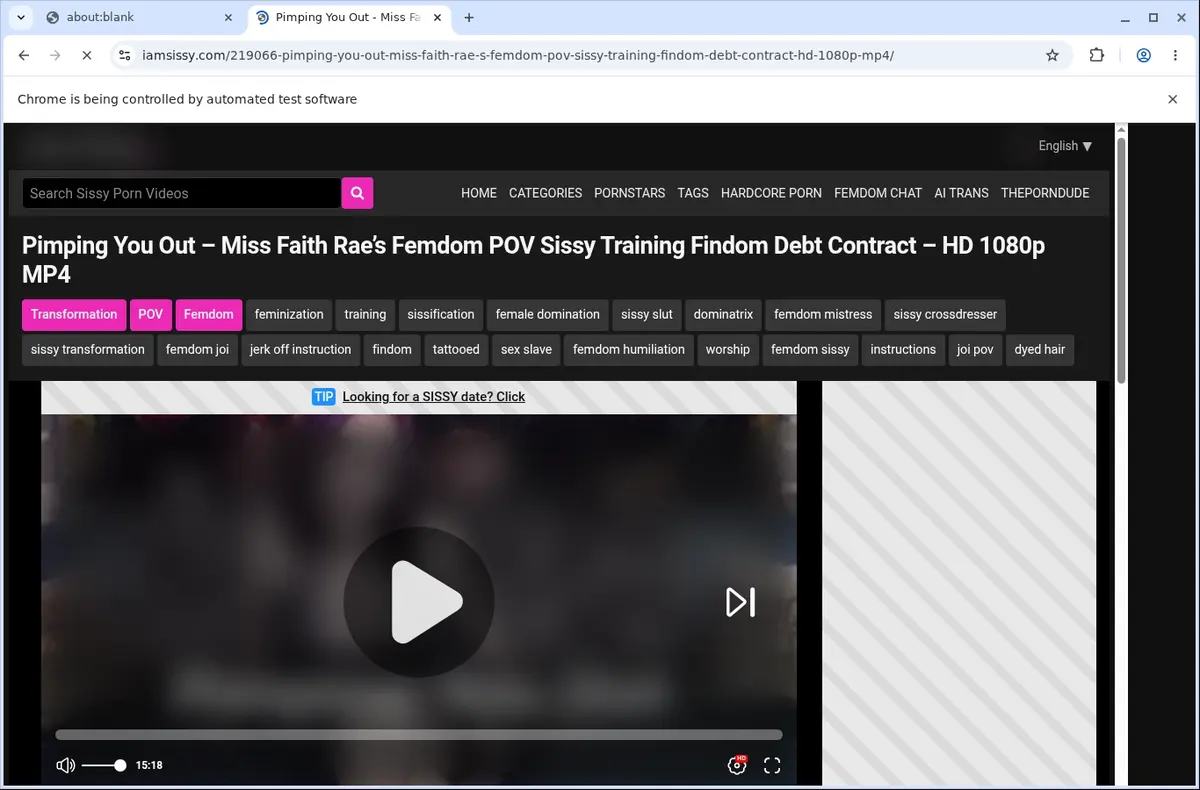
Task: Dismiss the automated test software infobar
Action: [1173, 99]
